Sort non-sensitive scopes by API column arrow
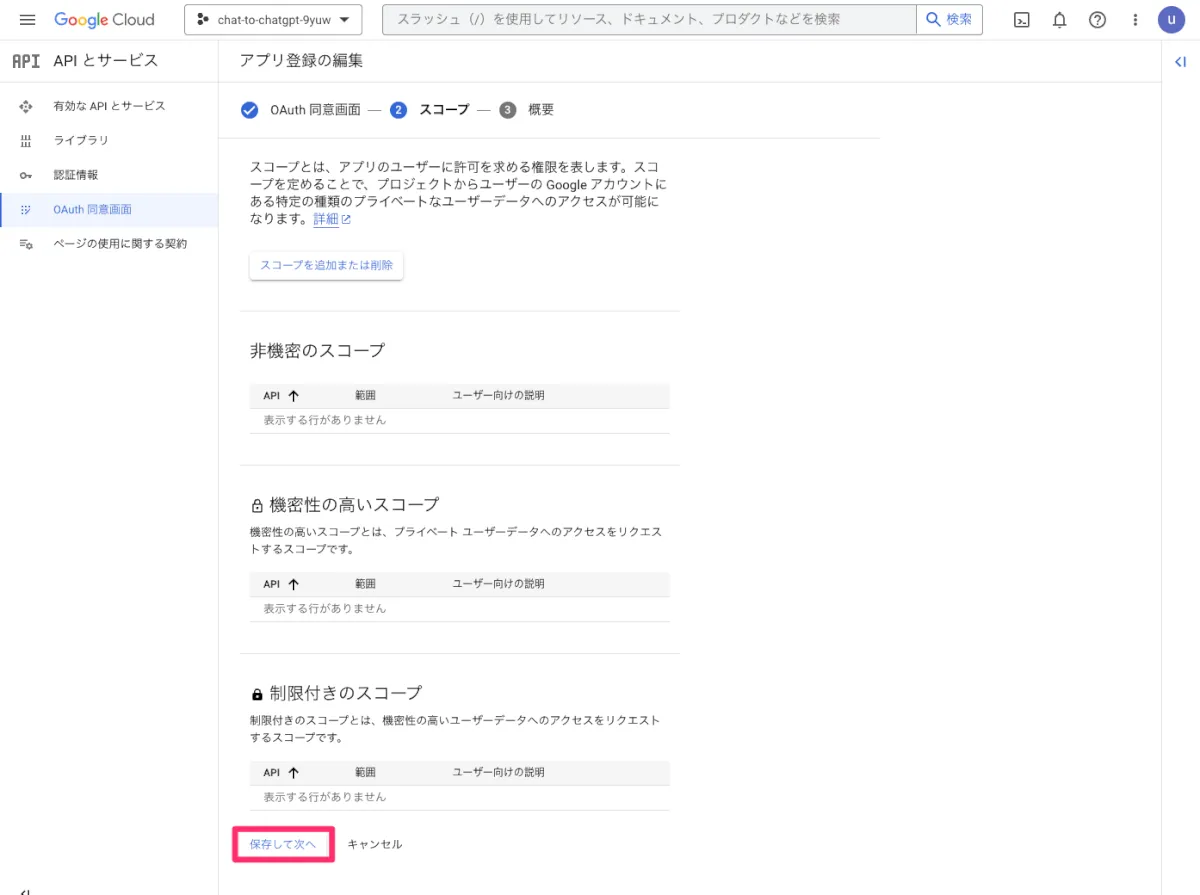1200x895 pixels. pos(293,396)
